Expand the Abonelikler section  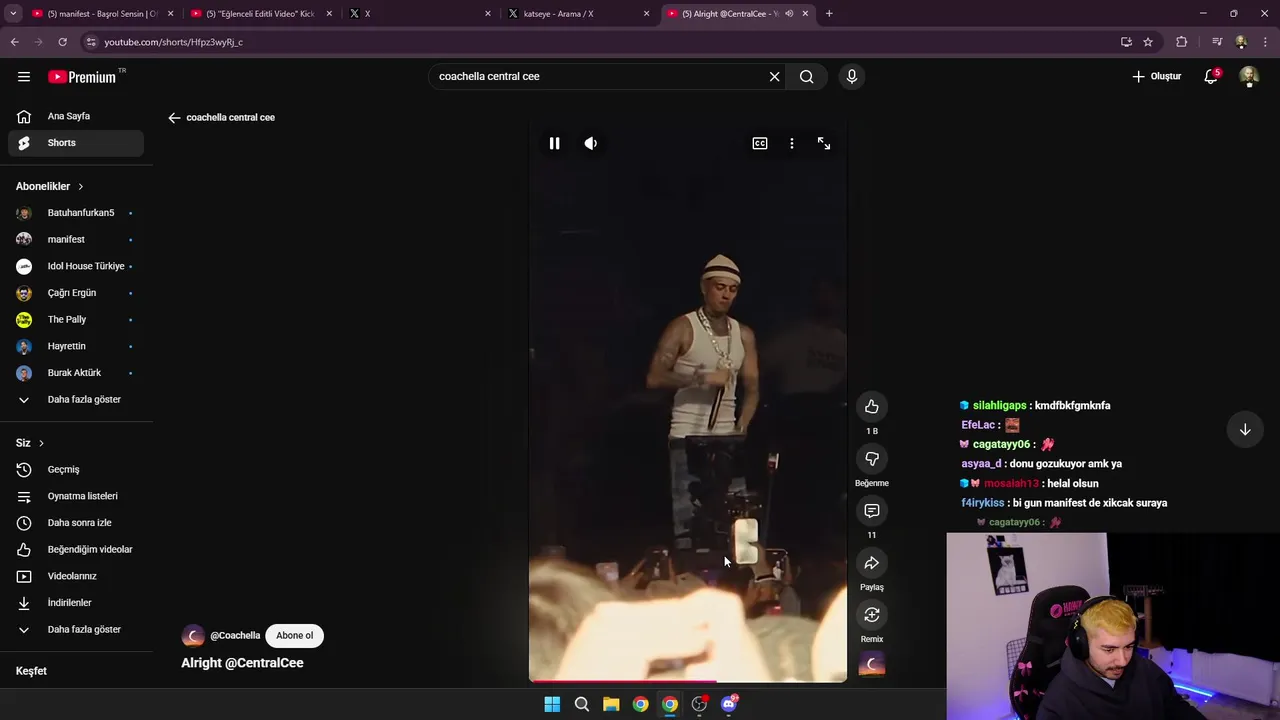(x=50, y=186)
